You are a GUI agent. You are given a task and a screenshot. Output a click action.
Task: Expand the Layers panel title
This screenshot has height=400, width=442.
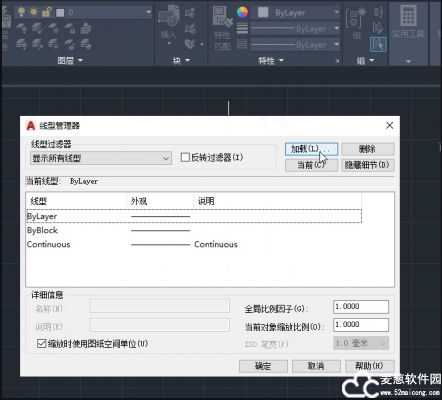point(70,60)
